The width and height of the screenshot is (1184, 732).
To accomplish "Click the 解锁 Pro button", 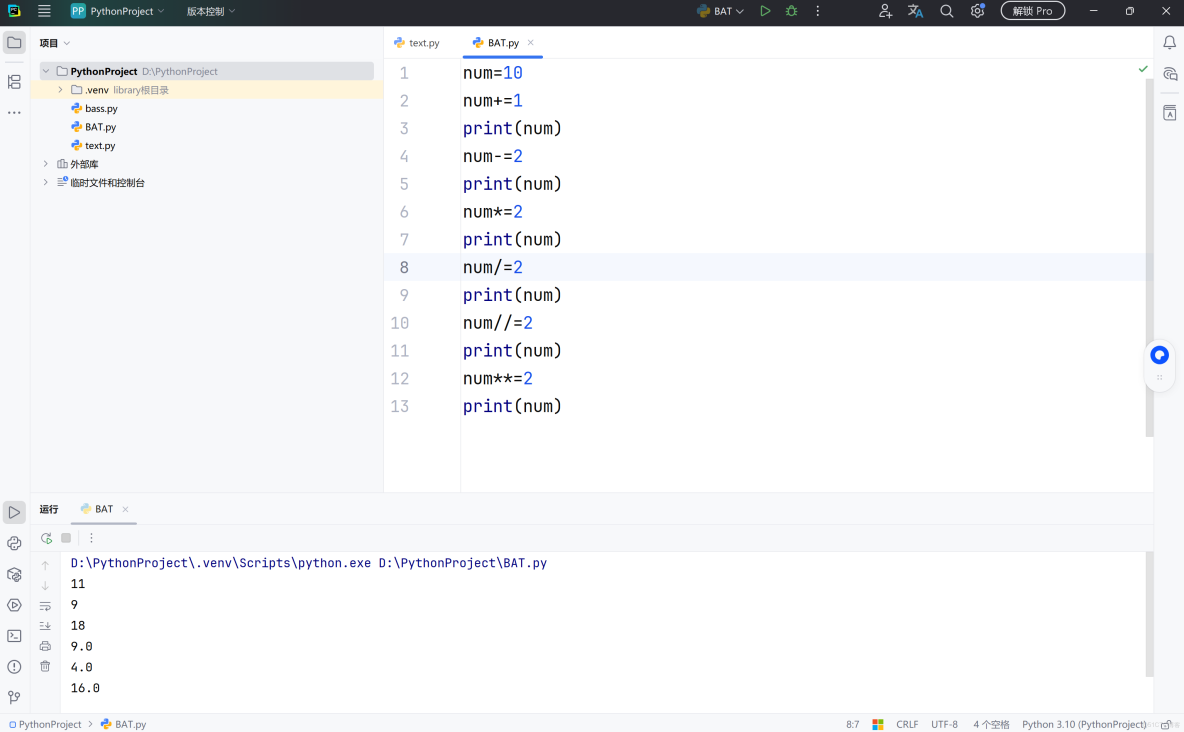I will point(1032,11).
